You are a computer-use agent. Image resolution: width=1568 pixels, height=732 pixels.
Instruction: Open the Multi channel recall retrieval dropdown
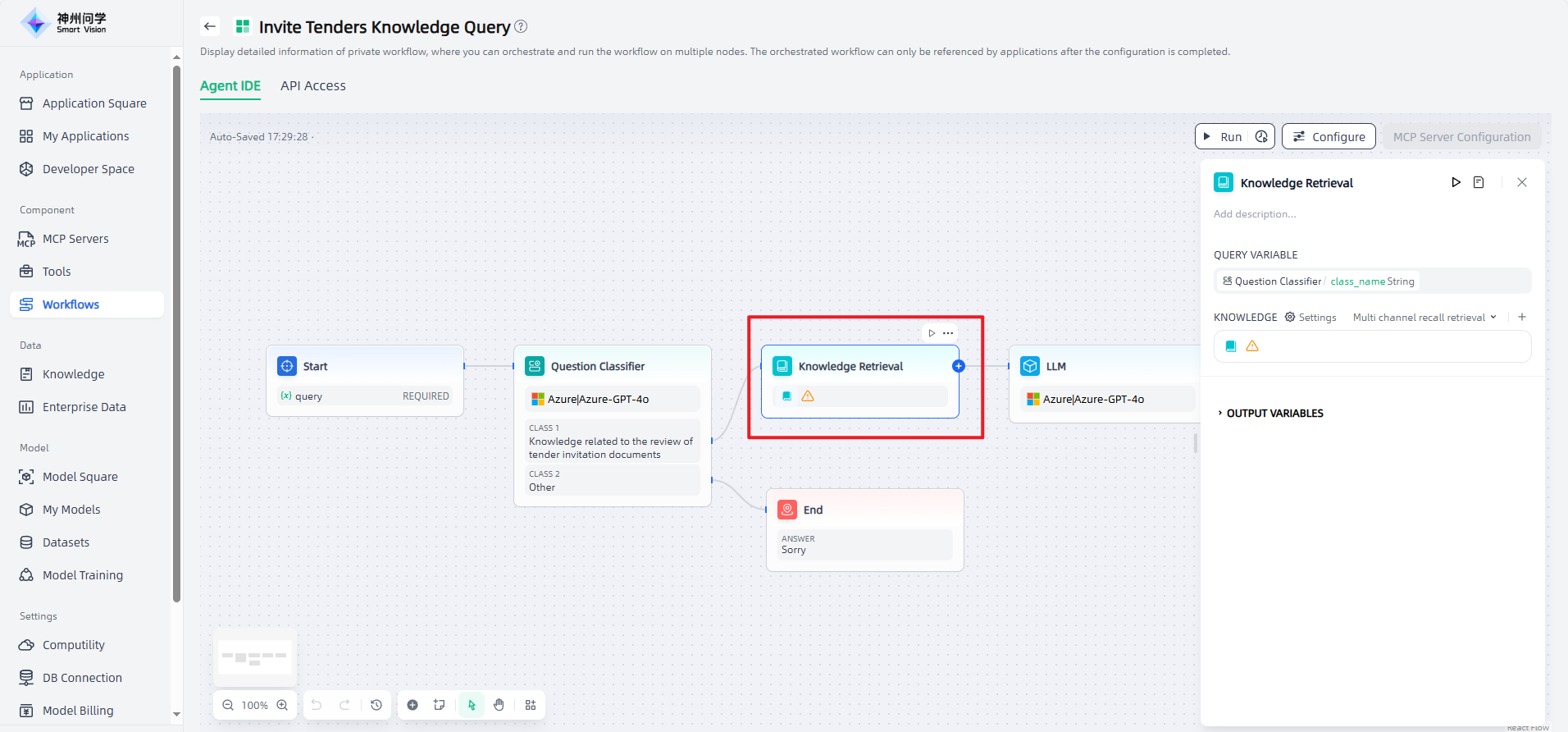1424,318
